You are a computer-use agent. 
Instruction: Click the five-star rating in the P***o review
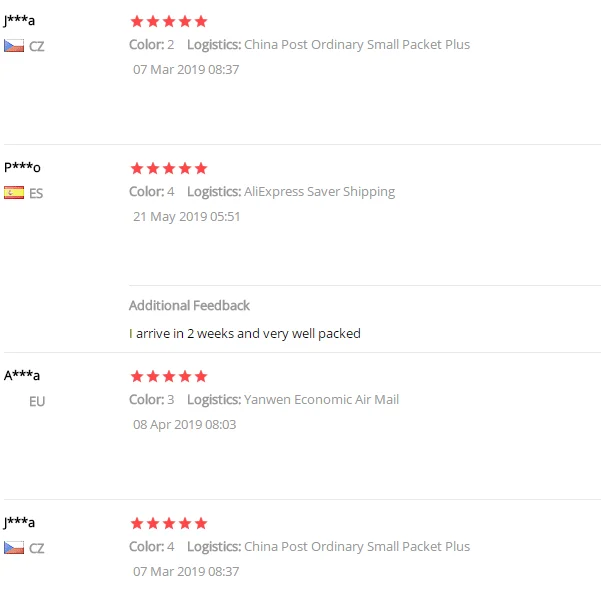click(169, 168)
